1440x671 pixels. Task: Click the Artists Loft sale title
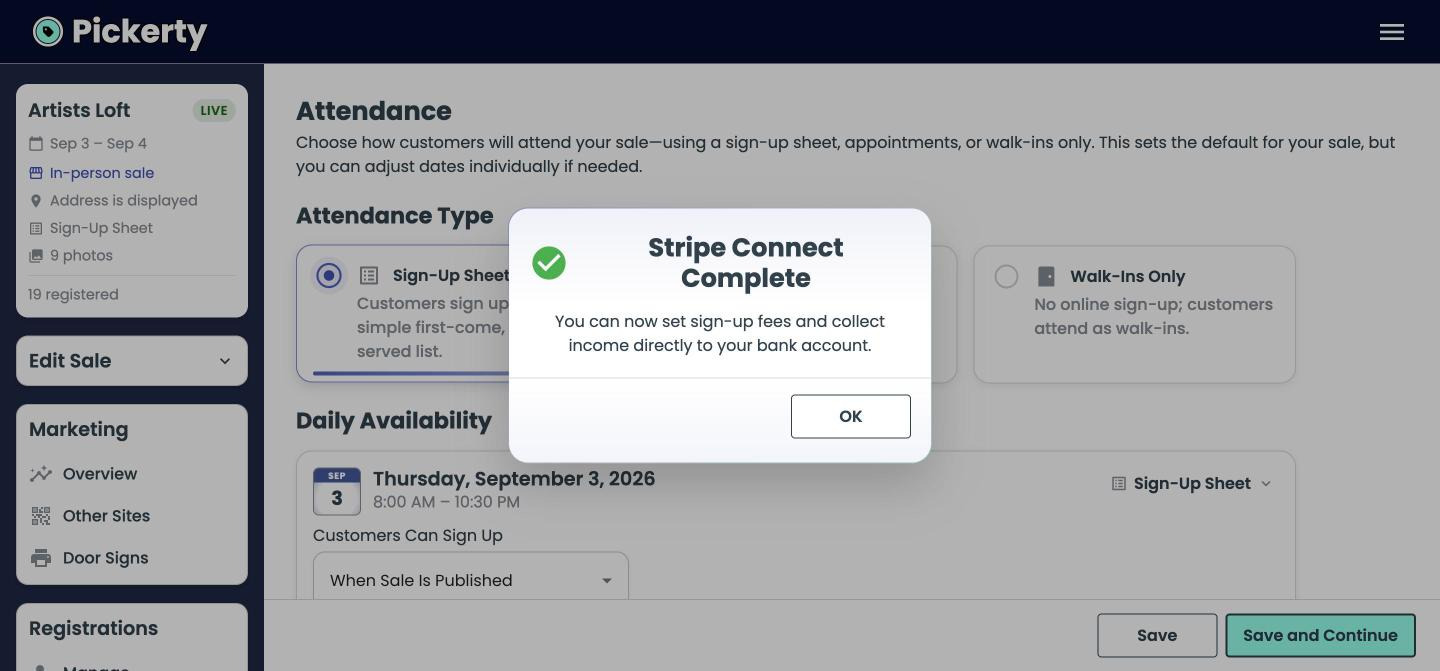[79, 110]
